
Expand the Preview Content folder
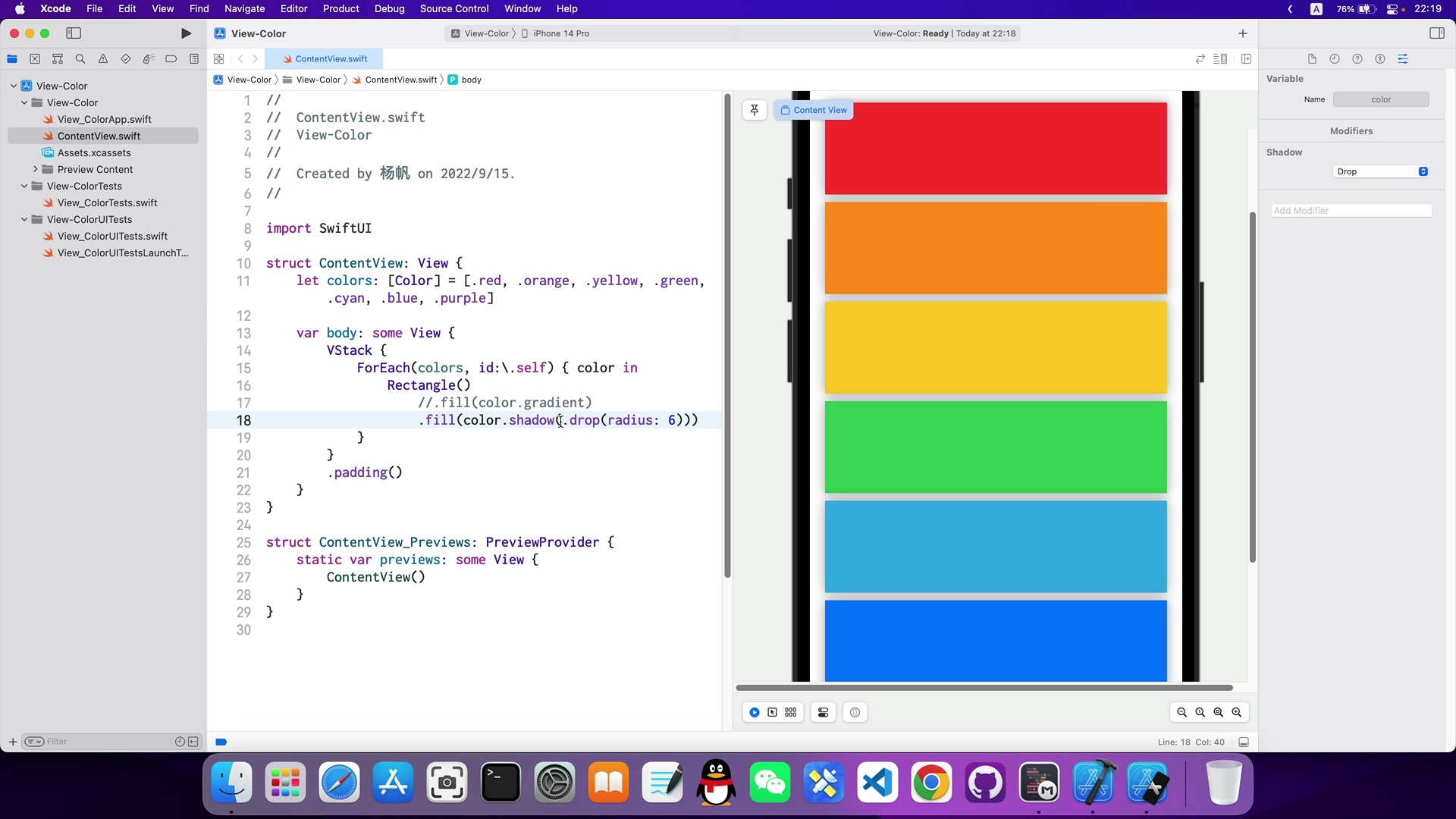[x=35, y=169]
